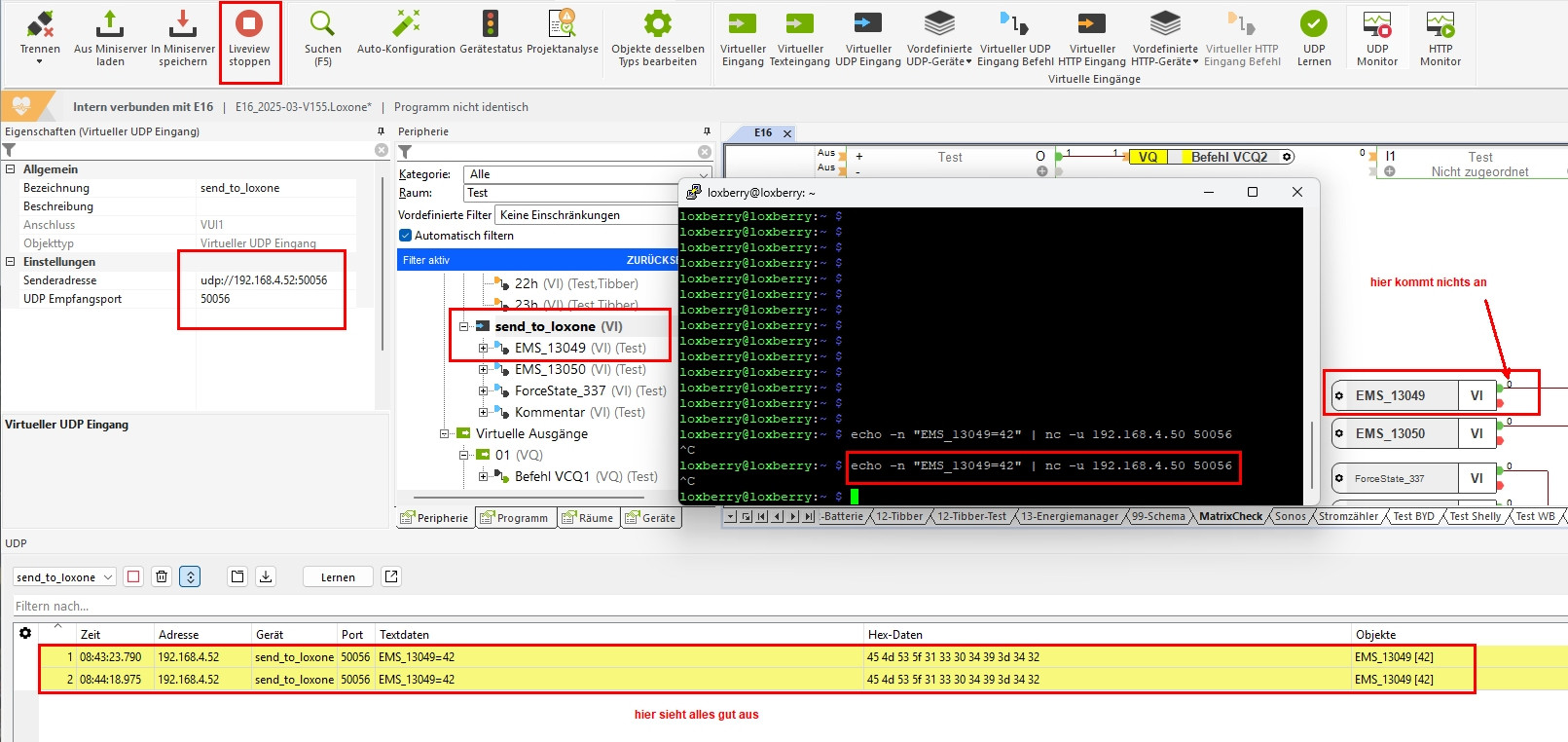Screen dimensions: 1568x742
Task: Switch to the 12-Tibber page tab
Action: tap(898, 516)
